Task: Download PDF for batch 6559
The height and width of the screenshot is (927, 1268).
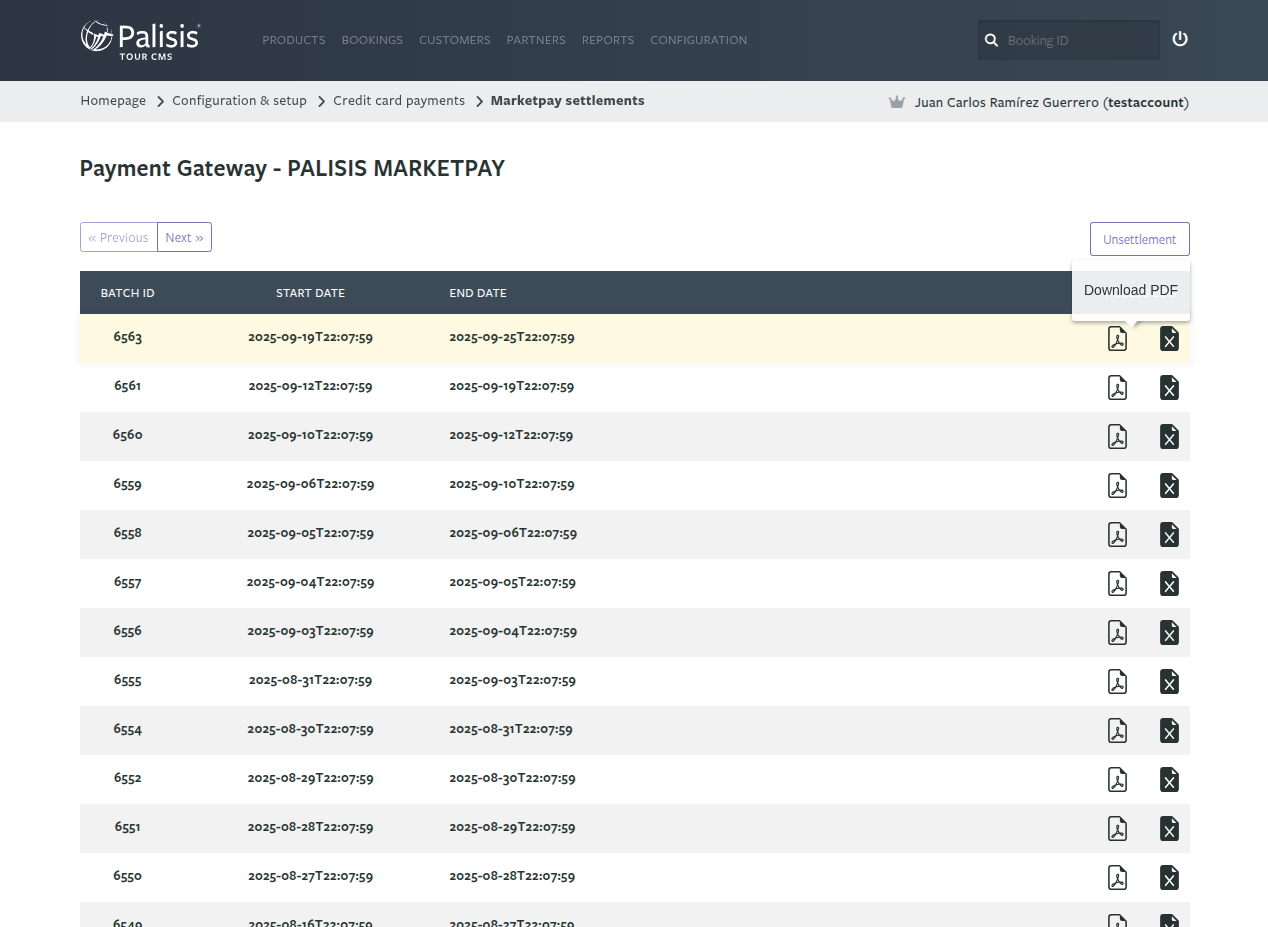Action: click(1117, 486)
